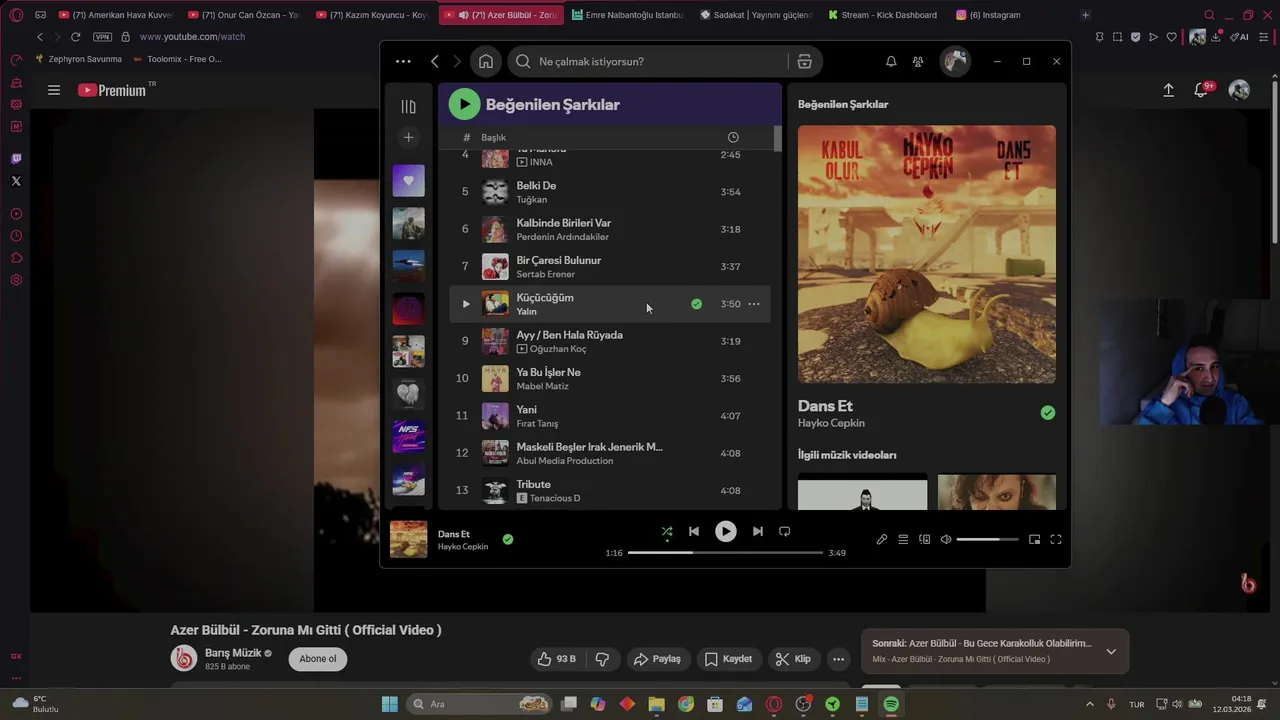Play the hovered track Küçüğüm

pos(465,304)
